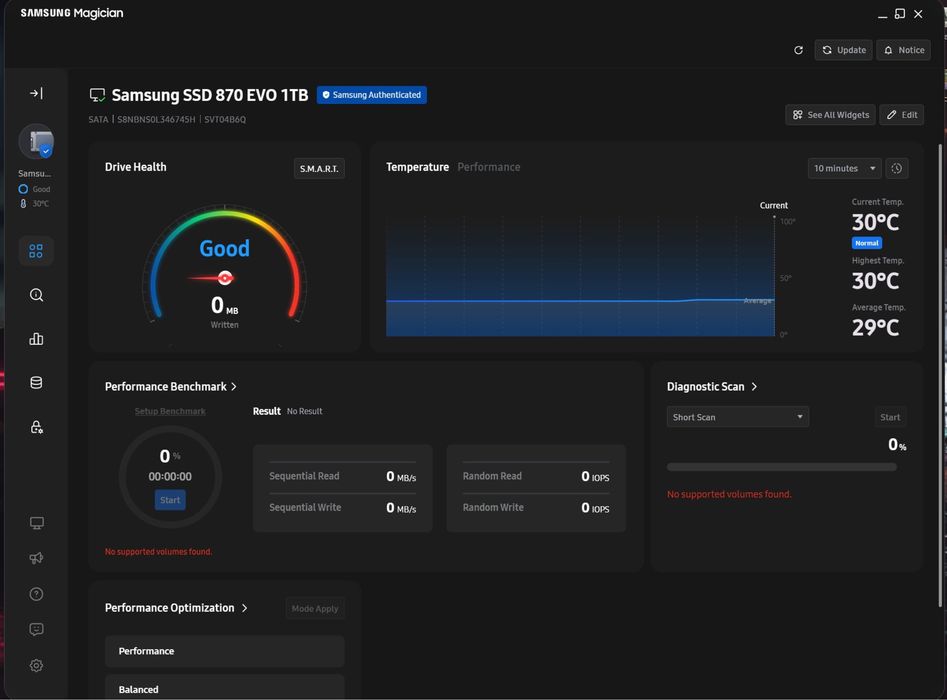Switch to the Temperature tab

(x=417, y=167)
